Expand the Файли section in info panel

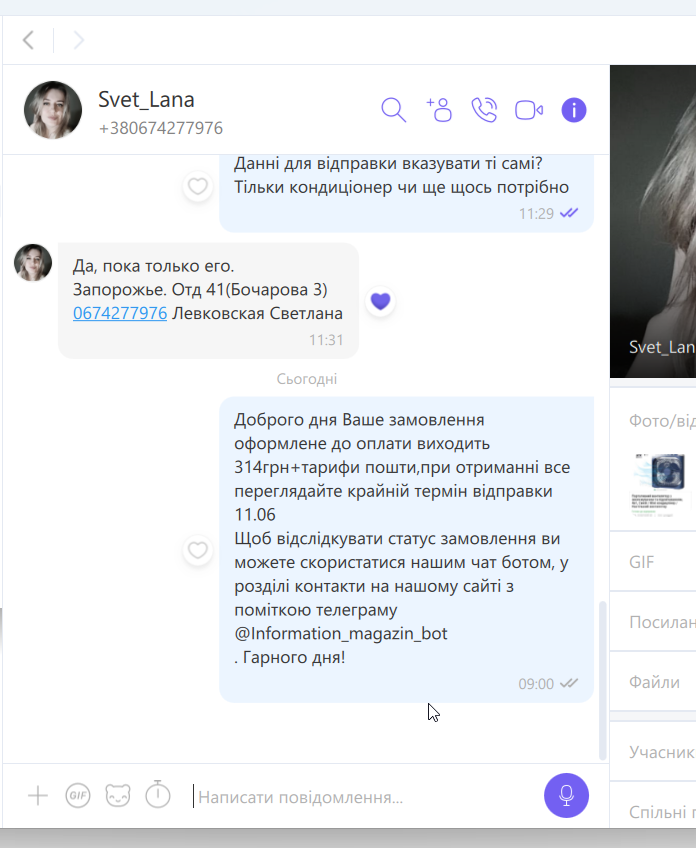tap(653, 682)
